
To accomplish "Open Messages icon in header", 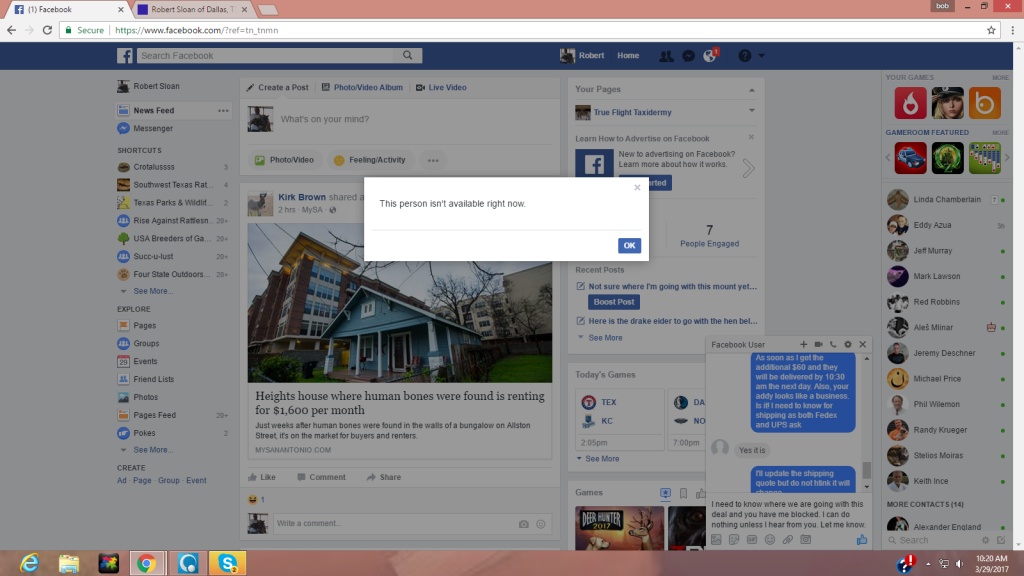I will pyautogui.click(x=688, y=56).
